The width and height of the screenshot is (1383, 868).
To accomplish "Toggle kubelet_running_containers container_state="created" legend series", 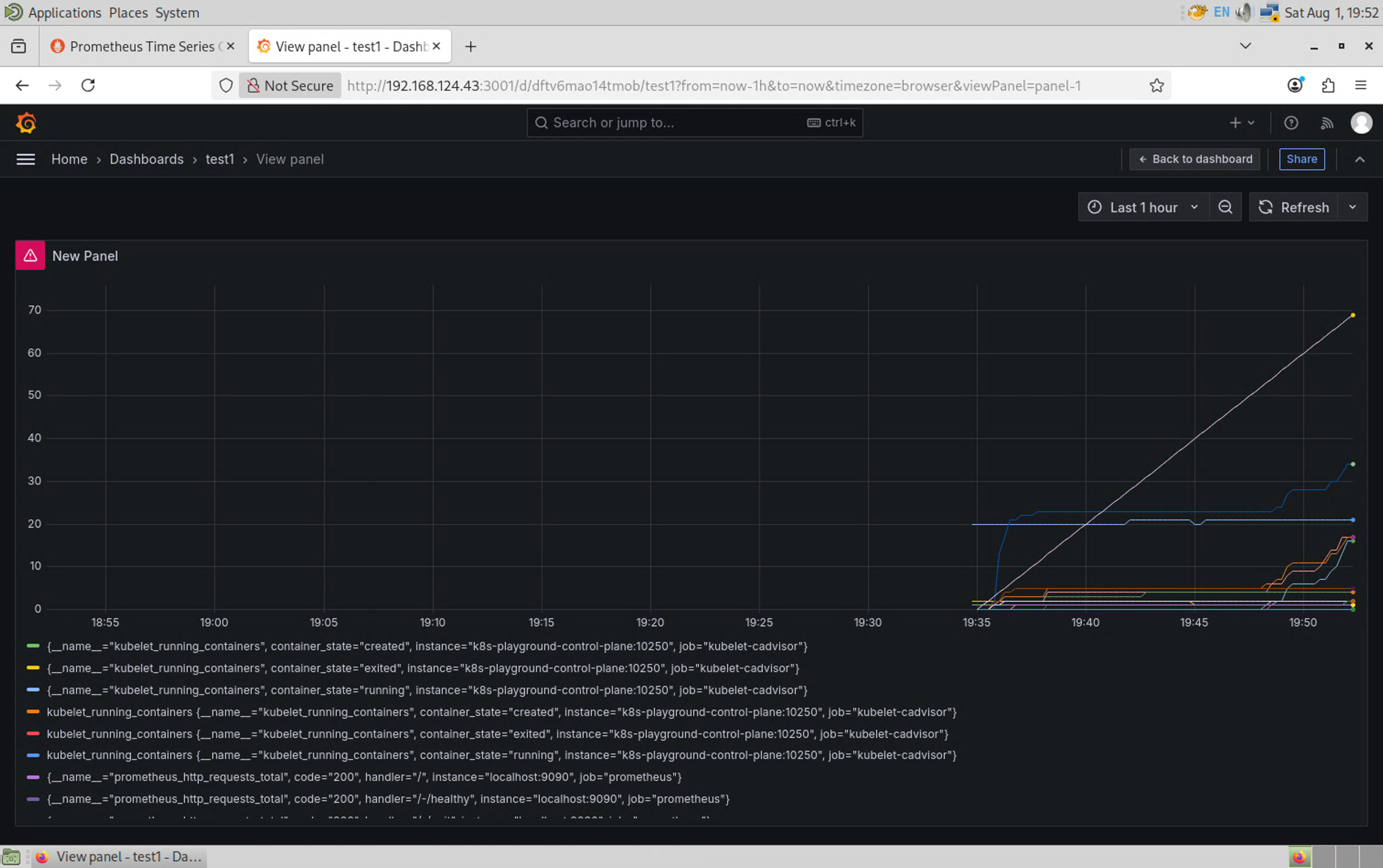I will [x=501, y=712].
